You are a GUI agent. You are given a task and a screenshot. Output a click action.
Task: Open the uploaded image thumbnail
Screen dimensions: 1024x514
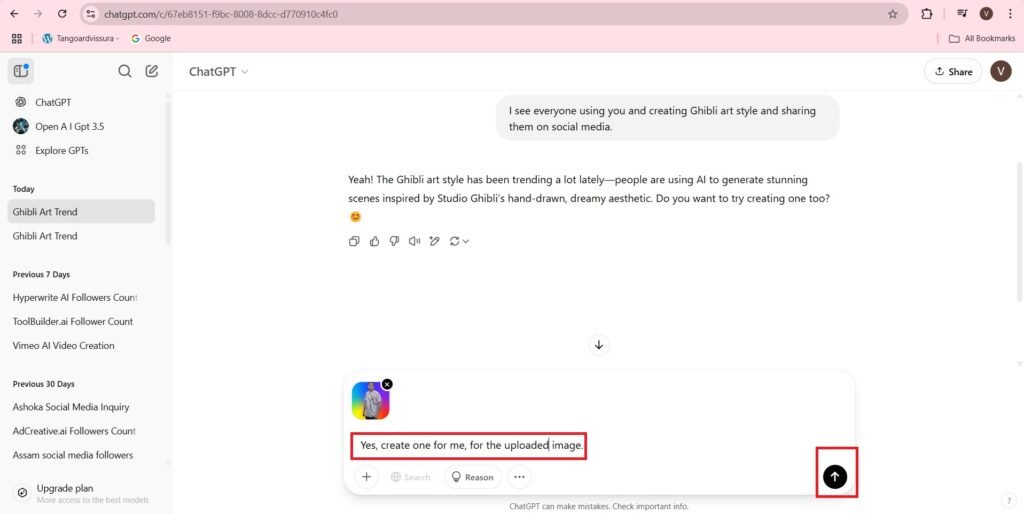(x=370, y=400)
